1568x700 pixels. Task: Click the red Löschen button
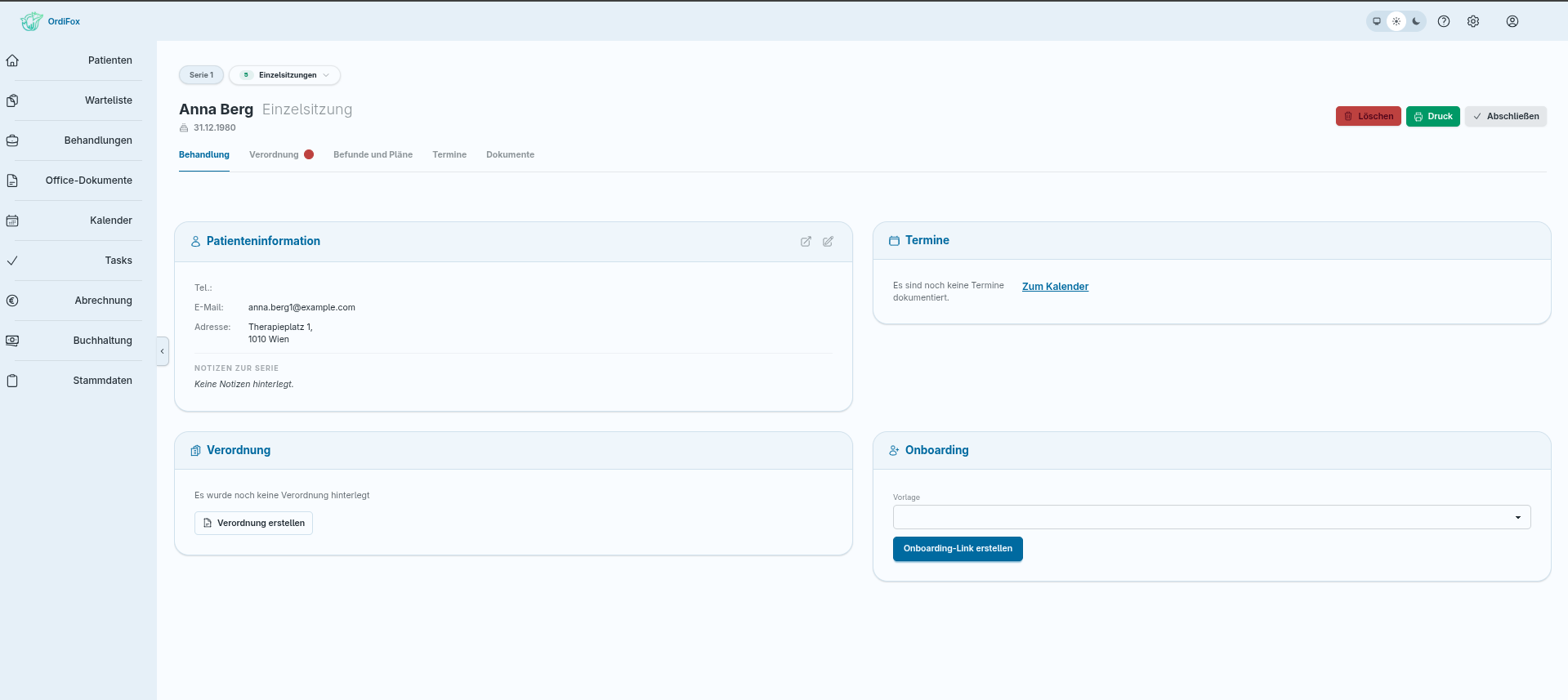(1369, 116)
